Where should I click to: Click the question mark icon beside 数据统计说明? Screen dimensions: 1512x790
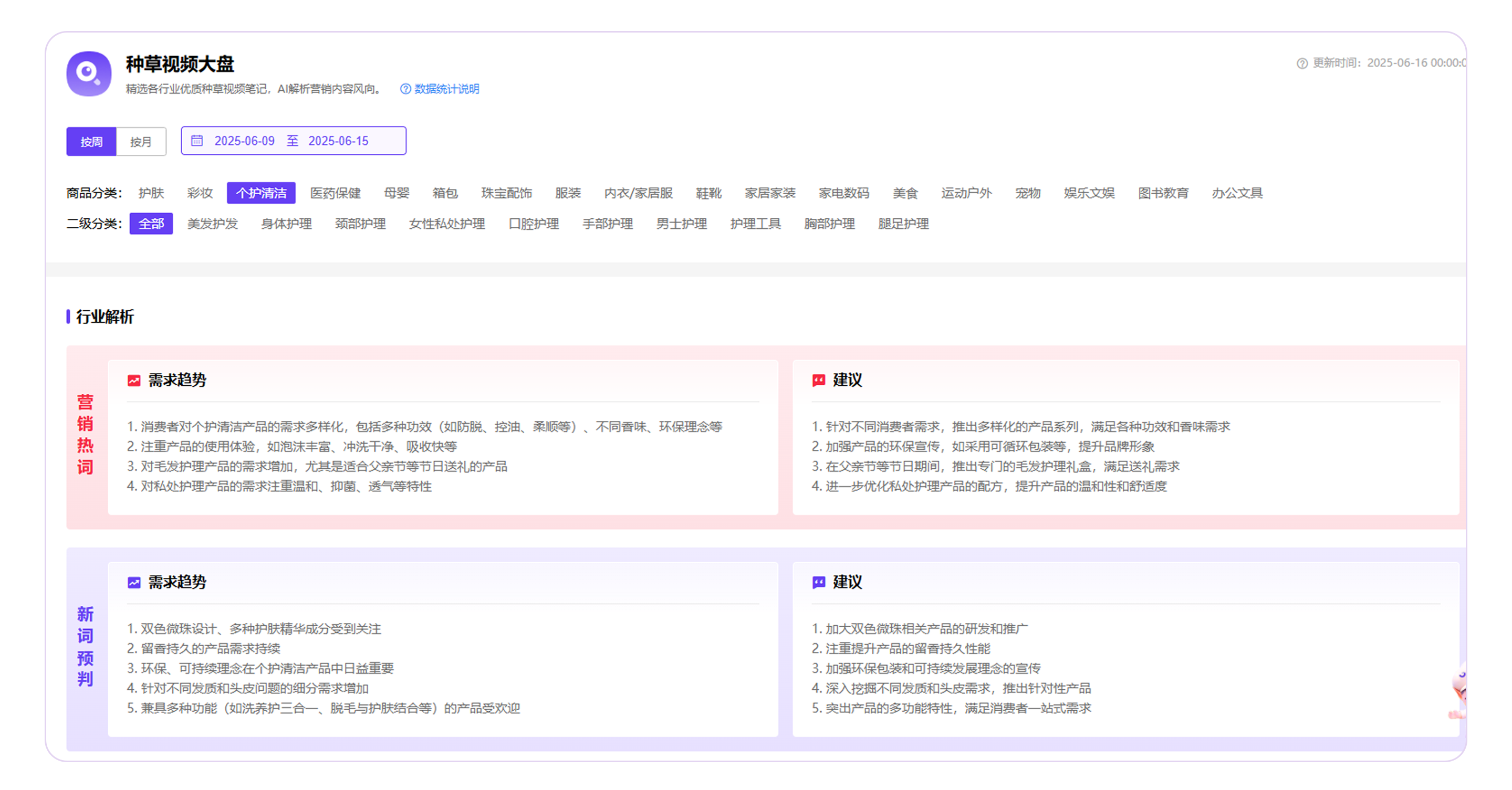[x=405, y=89]
